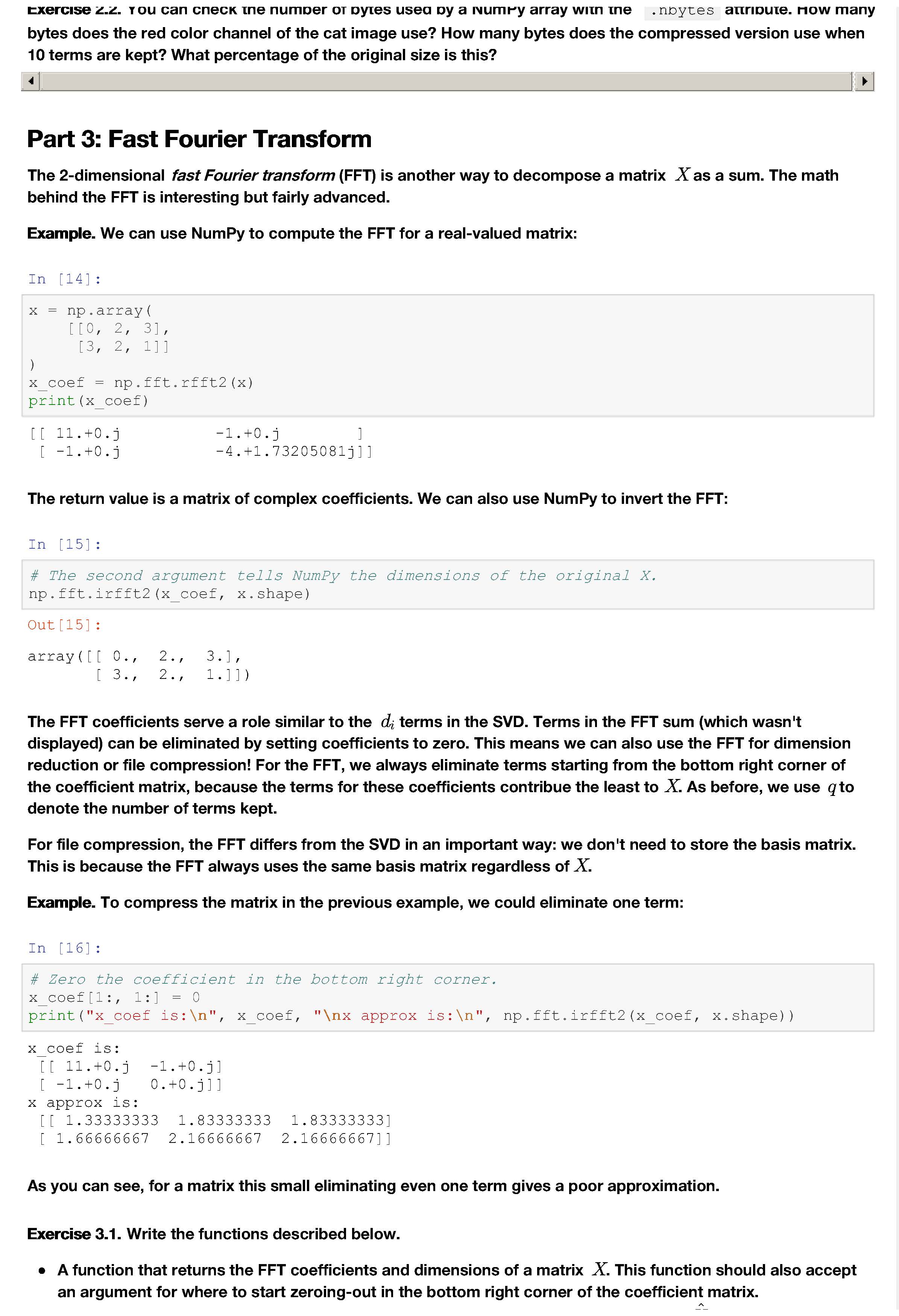This screenshot has width=899, height=1316.
Task: Select the In [14] cell prompt
Action: coord(65,278)
